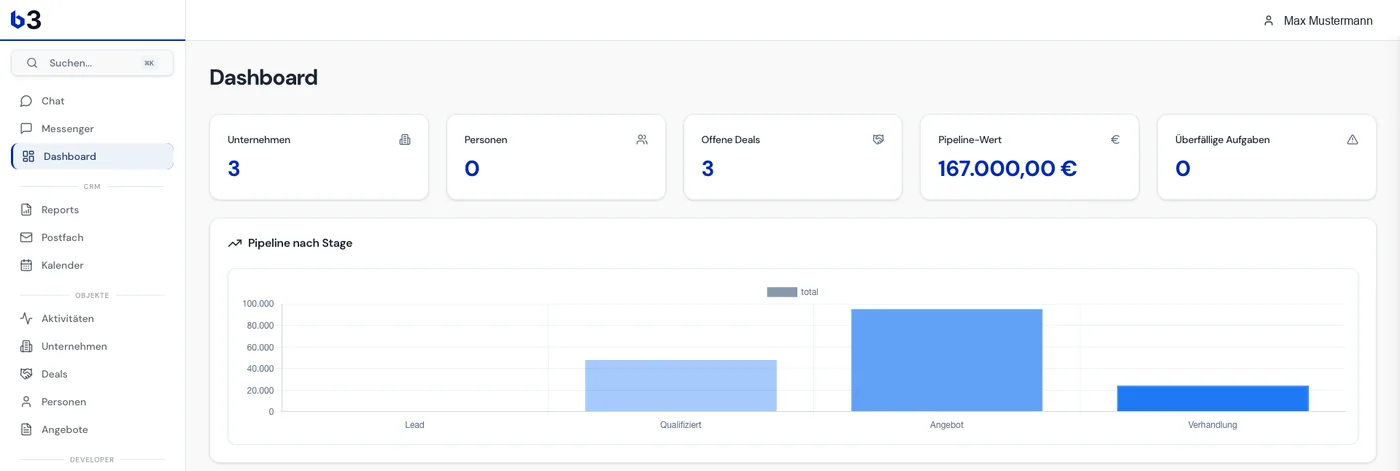Open Max Mustermann user menu

1317,21
